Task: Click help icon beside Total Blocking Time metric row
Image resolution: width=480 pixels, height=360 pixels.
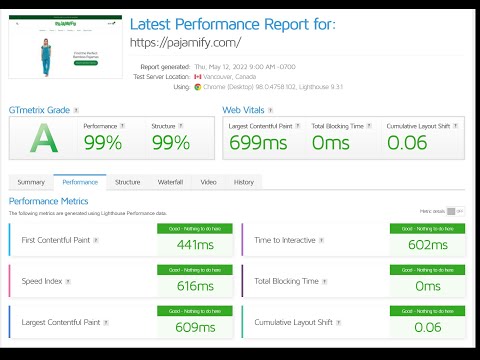Action: [x=325, y=282]
